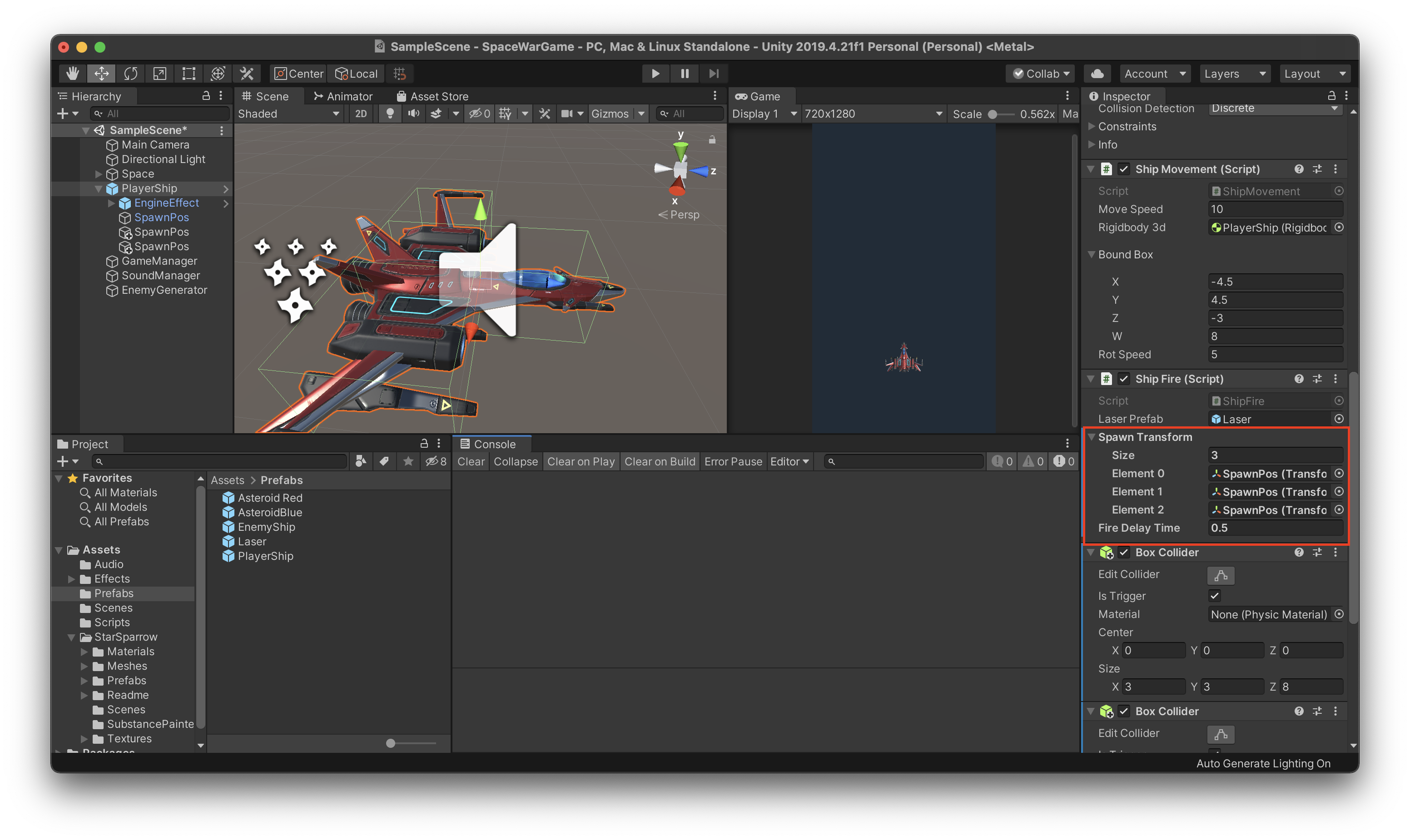This screenshot has width=1410, height=840.
Task: Toggle scene lighting bulb icon
Action: click(x=390, y=114)
